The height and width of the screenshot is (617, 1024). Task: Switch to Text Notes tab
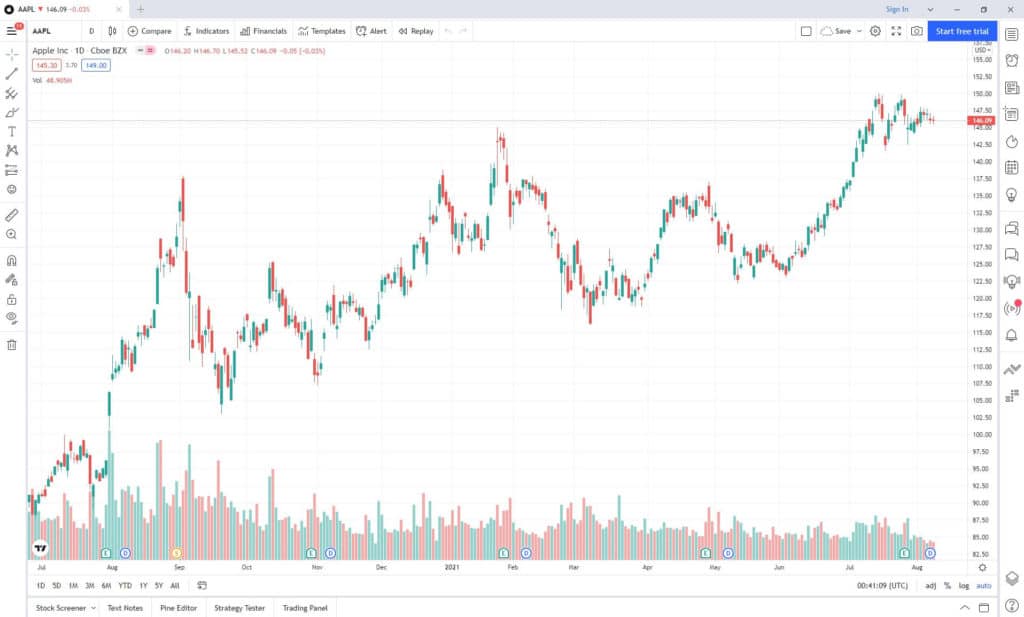pyautogui.click(x=125, y=608)
